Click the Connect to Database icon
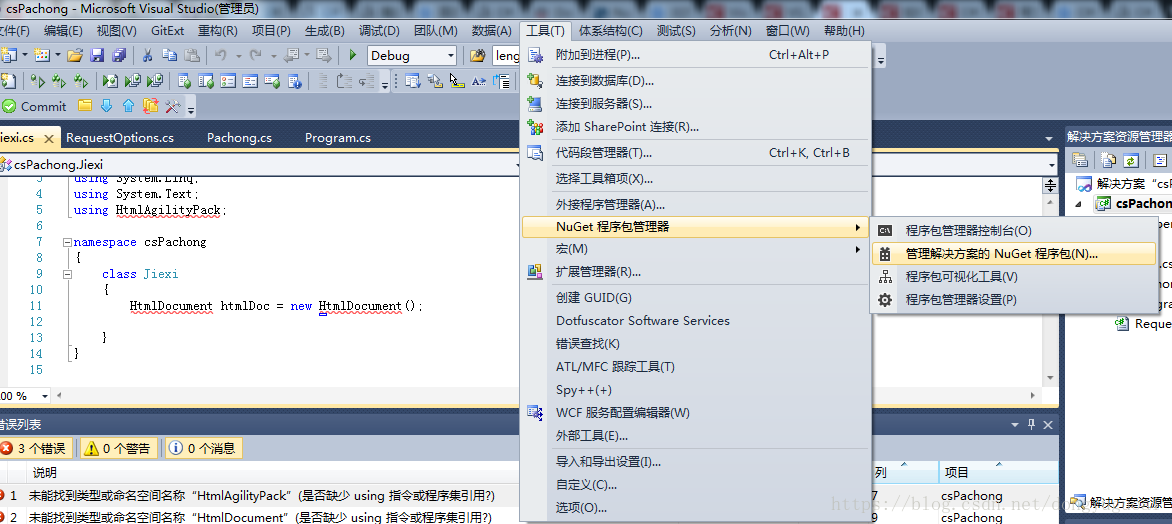 coord(535,81)
